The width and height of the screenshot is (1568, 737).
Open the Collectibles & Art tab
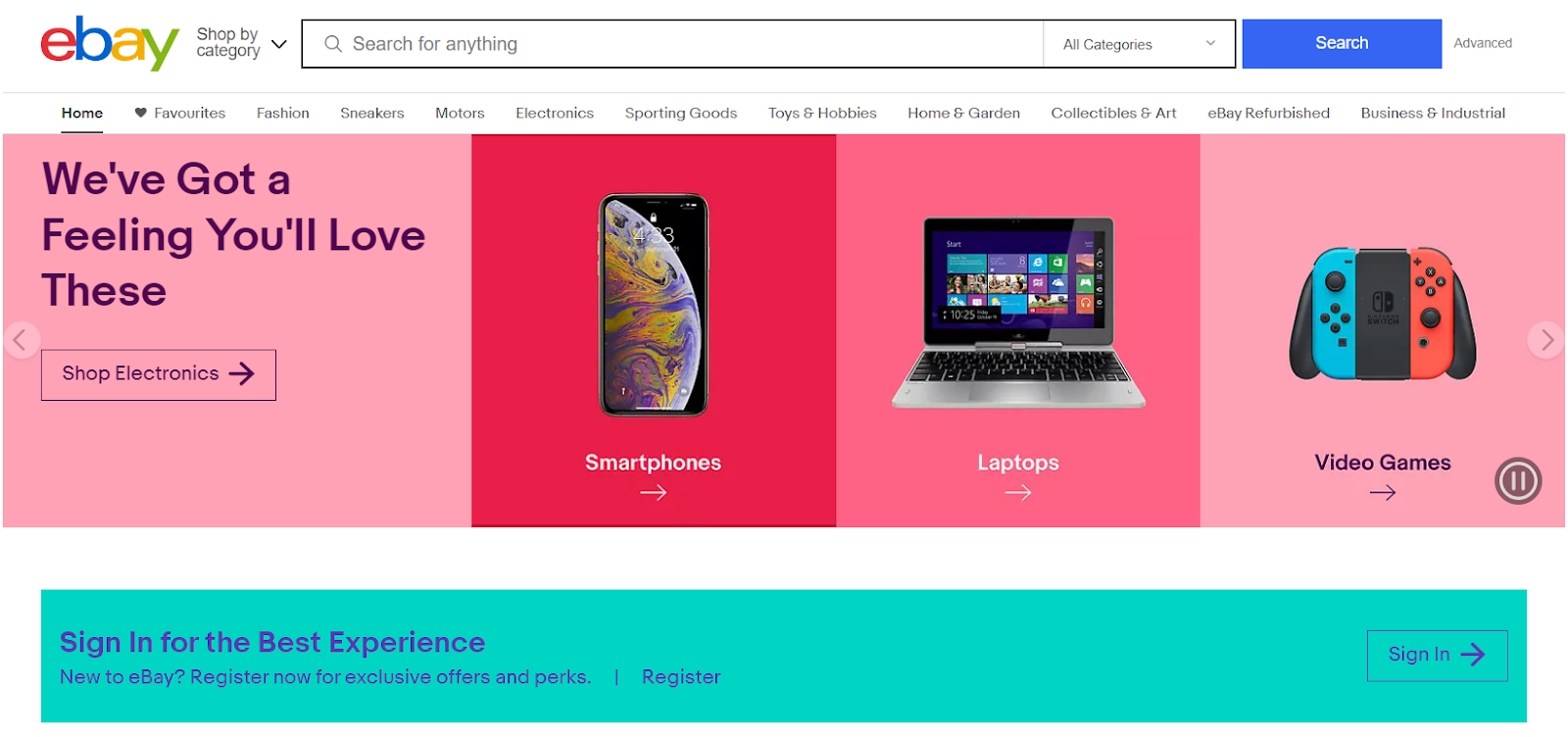coord(1113,113)
